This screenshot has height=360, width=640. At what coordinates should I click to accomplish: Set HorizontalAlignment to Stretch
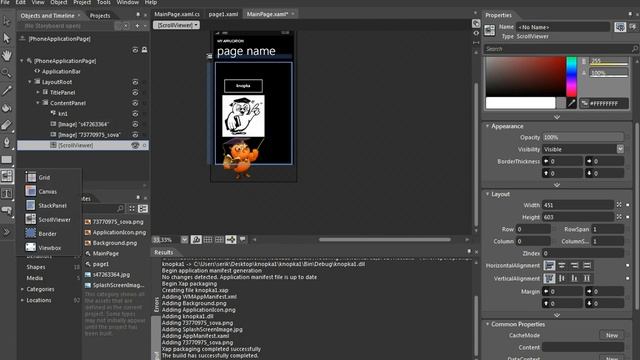pyautogui.click(x=587, y=265)
